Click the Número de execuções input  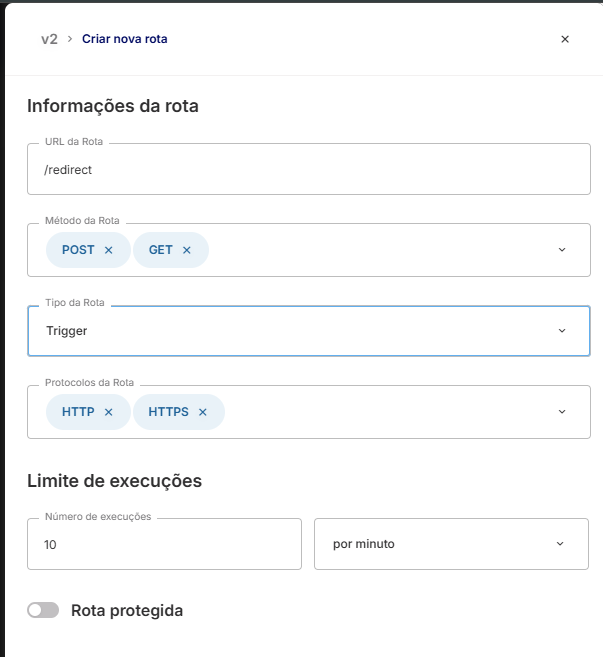tap(164, 544)
